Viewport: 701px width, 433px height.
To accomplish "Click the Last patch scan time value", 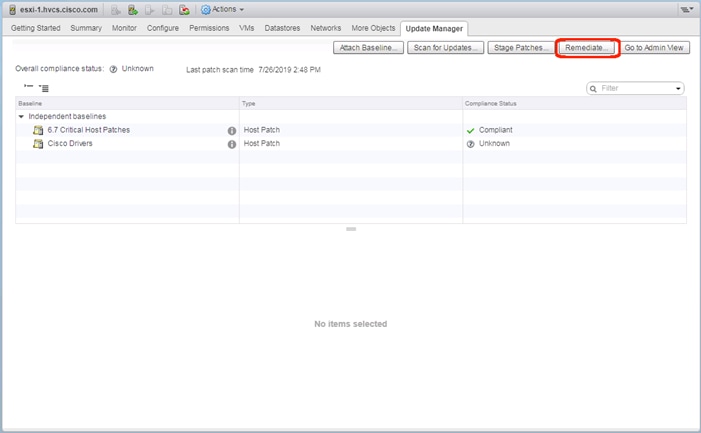I will click(289, 70).
